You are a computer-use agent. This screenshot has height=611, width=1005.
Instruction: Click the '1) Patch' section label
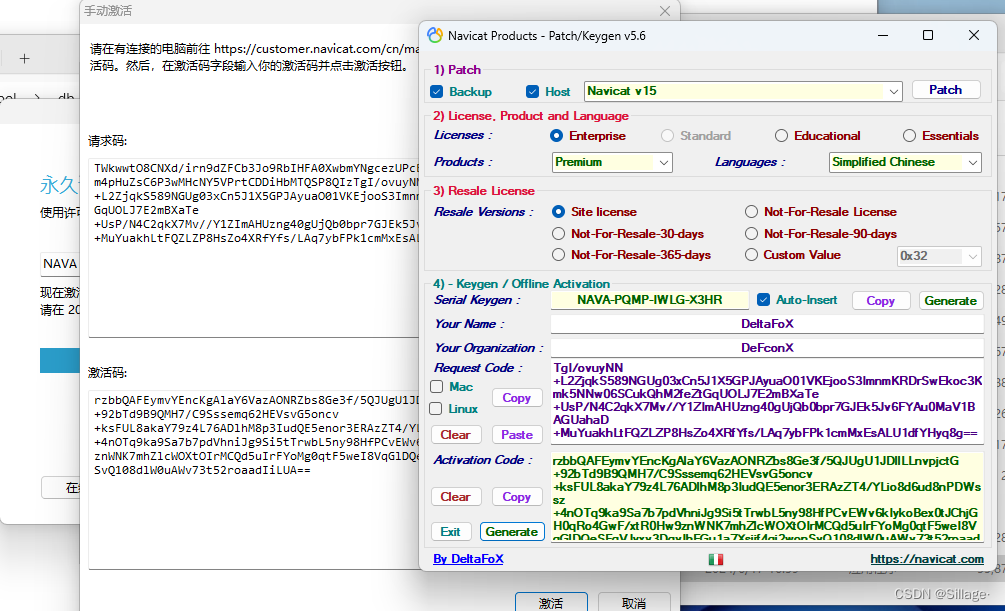[x=457, y=70]
